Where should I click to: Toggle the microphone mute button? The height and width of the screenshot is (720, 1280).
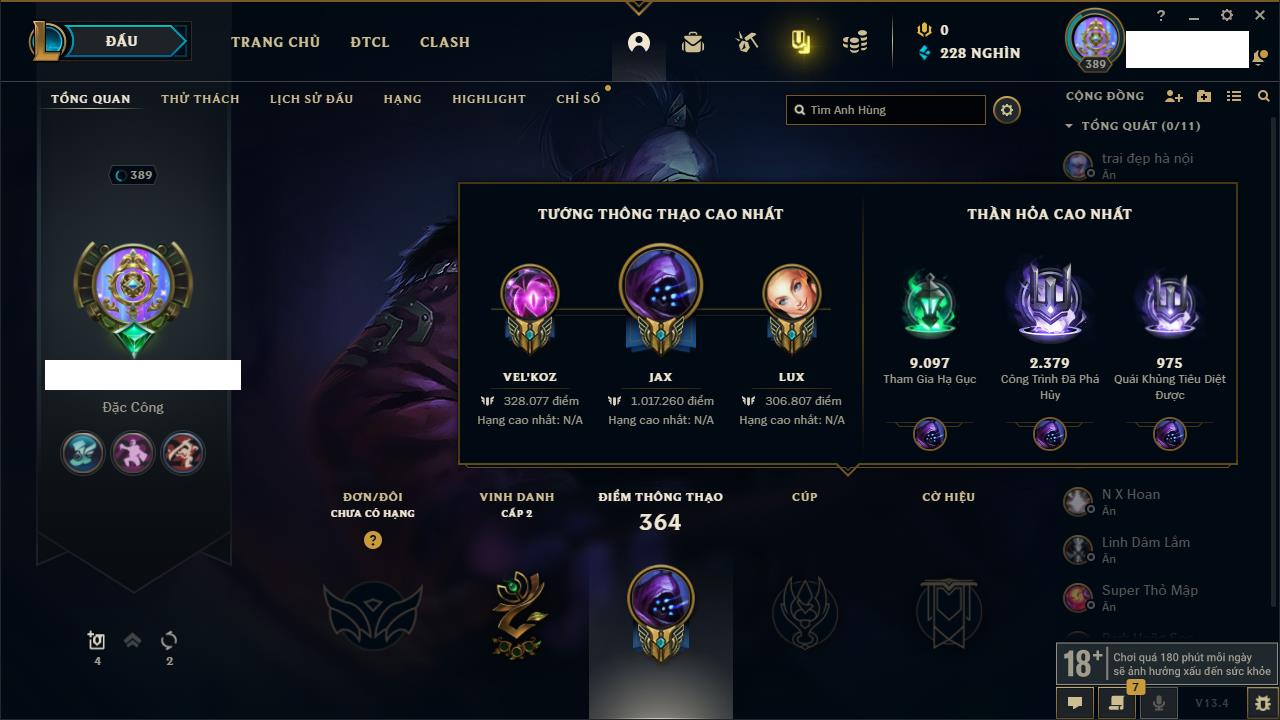point(1159,703)
